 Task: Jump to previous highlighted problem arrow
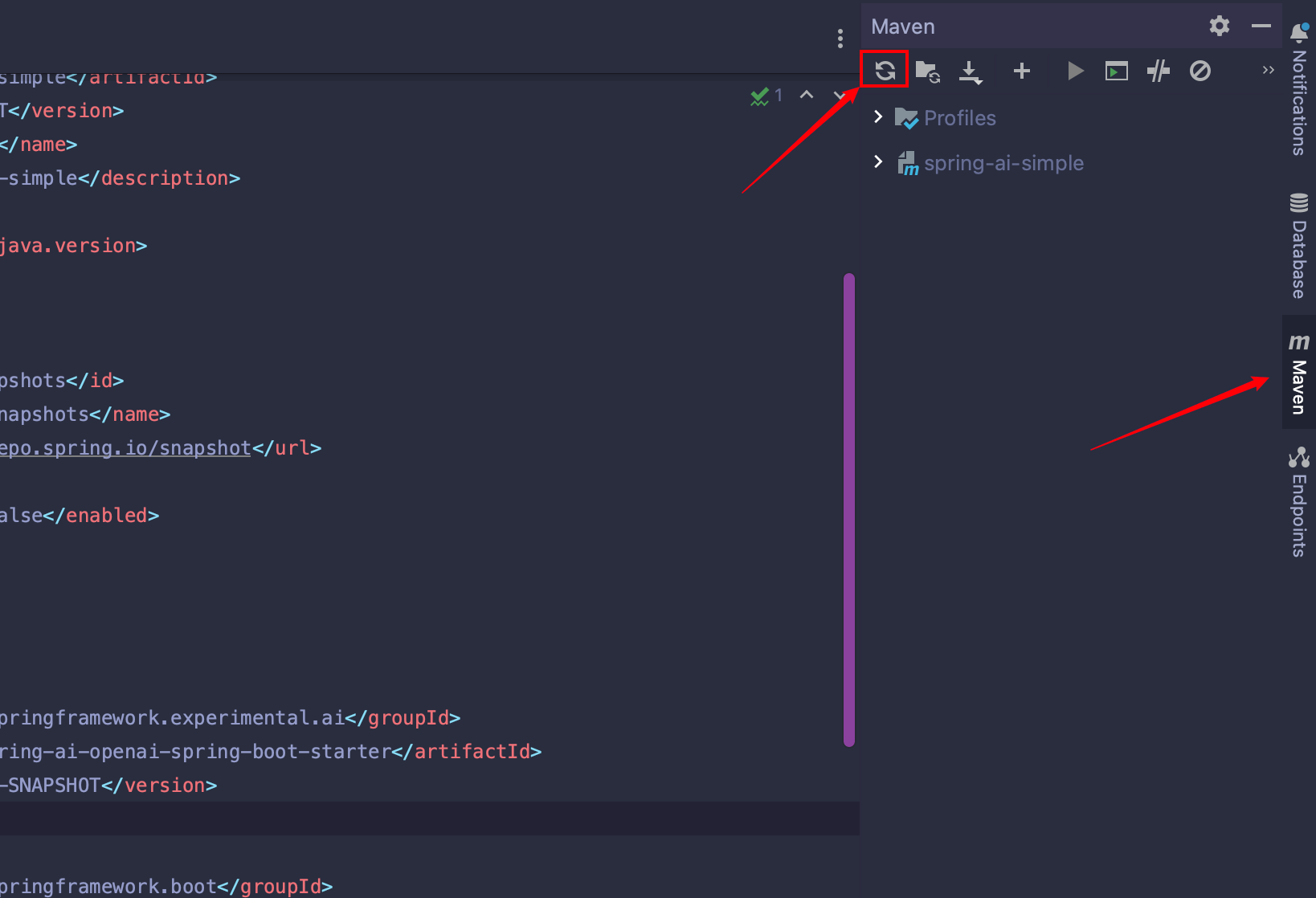[807, 96]
